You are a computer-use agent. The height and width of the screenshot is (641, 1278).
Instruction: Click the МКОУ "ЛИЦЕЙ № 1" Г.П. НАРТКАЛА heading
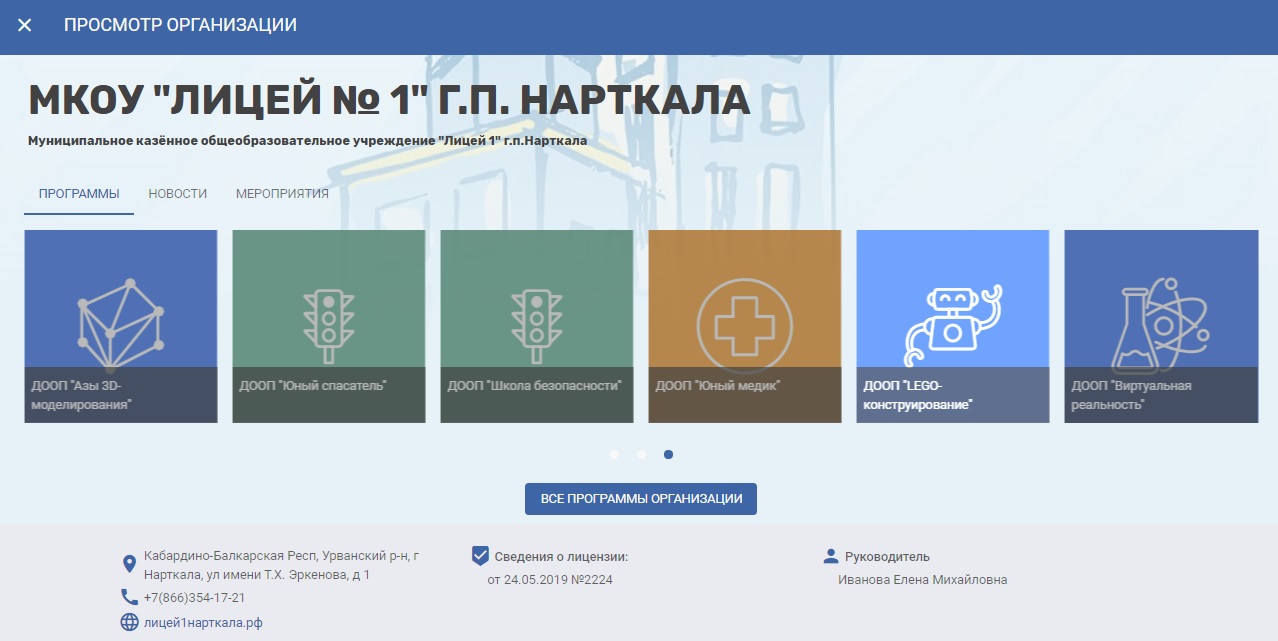[389, 101]
